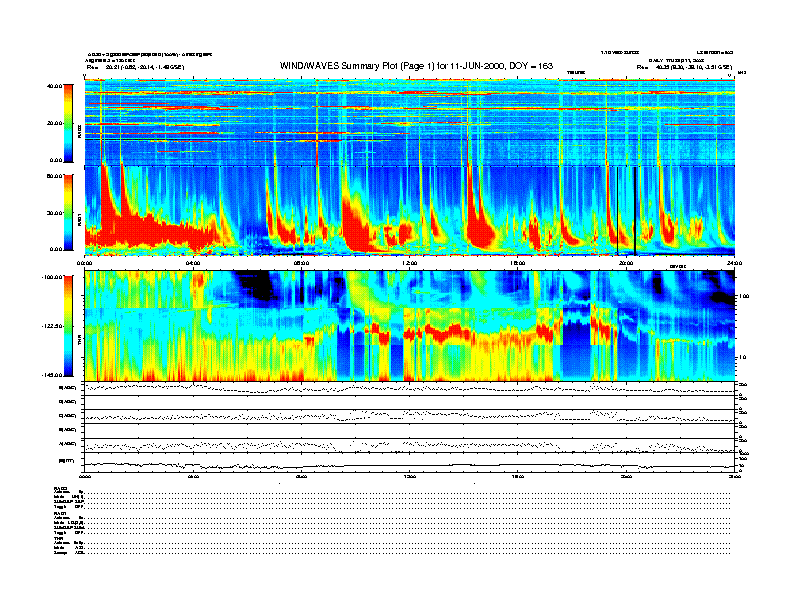This screenshot has width=792, height=612.
Task: Click the first dotted line plot below TNR
Action: (410, 388)
